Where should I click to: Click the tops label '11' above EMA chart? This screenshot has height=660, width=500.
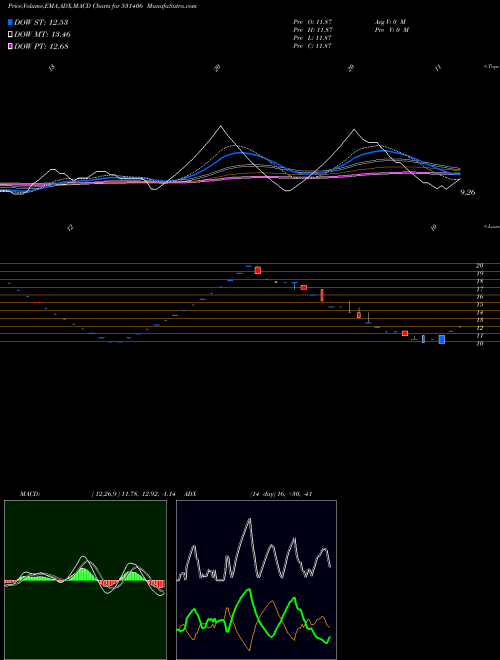point(439,67)
